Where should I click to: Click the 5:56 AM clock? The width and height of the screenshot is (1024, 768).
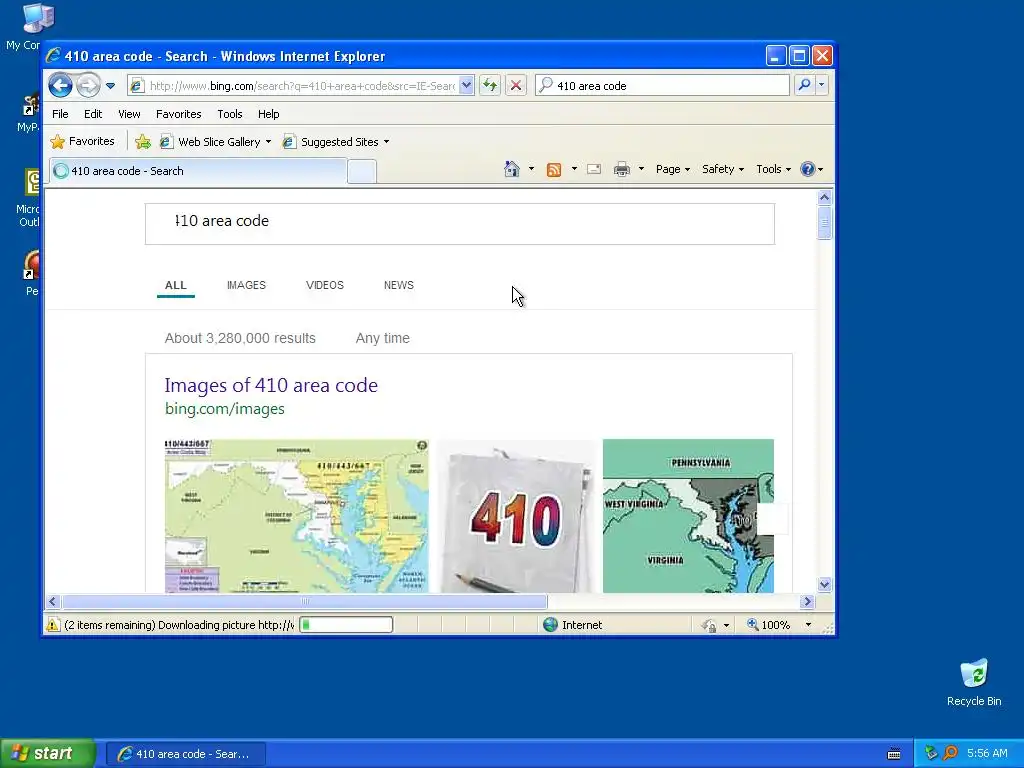pos(987,754)
